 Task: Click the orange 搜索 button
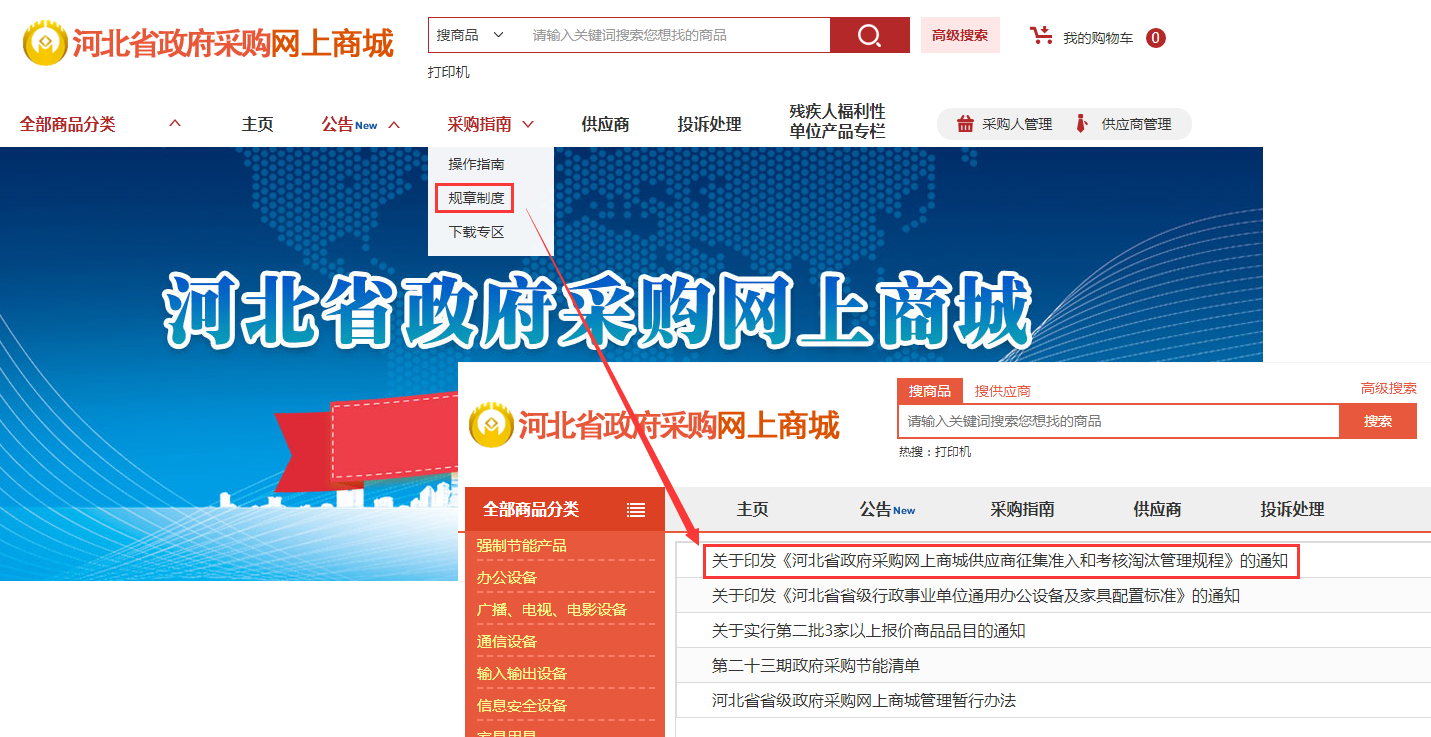(1378, 421)
